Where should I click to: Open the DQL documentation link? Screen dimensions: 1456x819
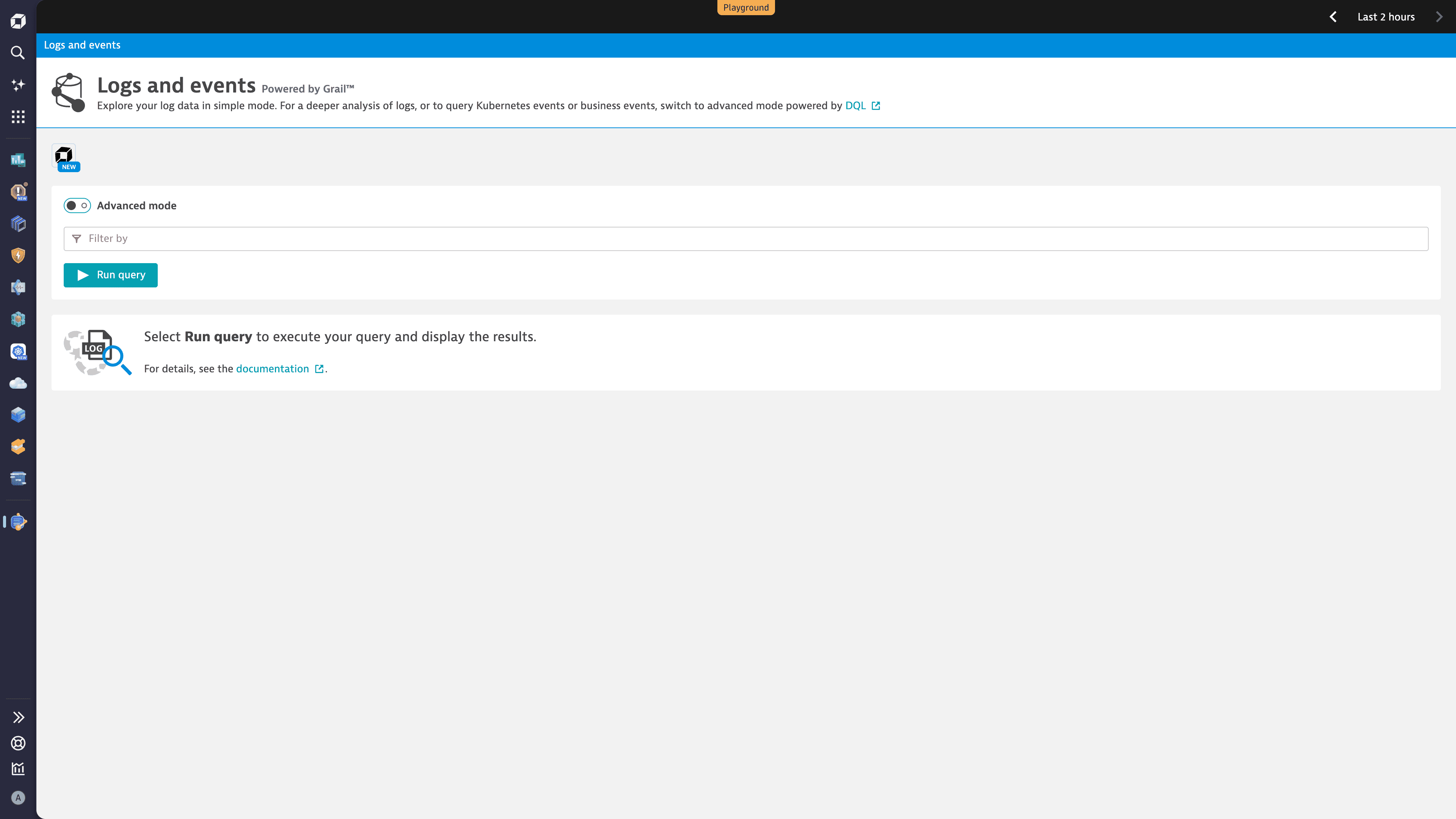(855, 105)
